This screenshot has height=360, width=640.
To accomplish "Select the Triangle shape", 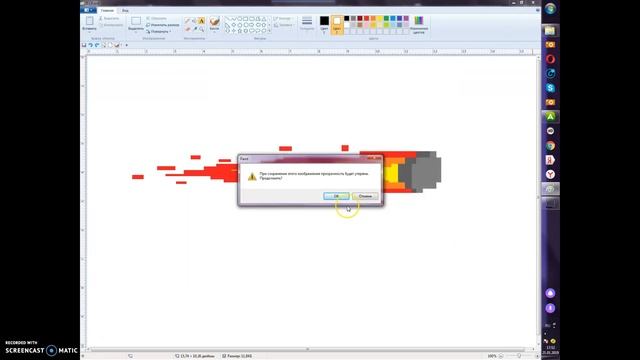I will coord(264,19).
